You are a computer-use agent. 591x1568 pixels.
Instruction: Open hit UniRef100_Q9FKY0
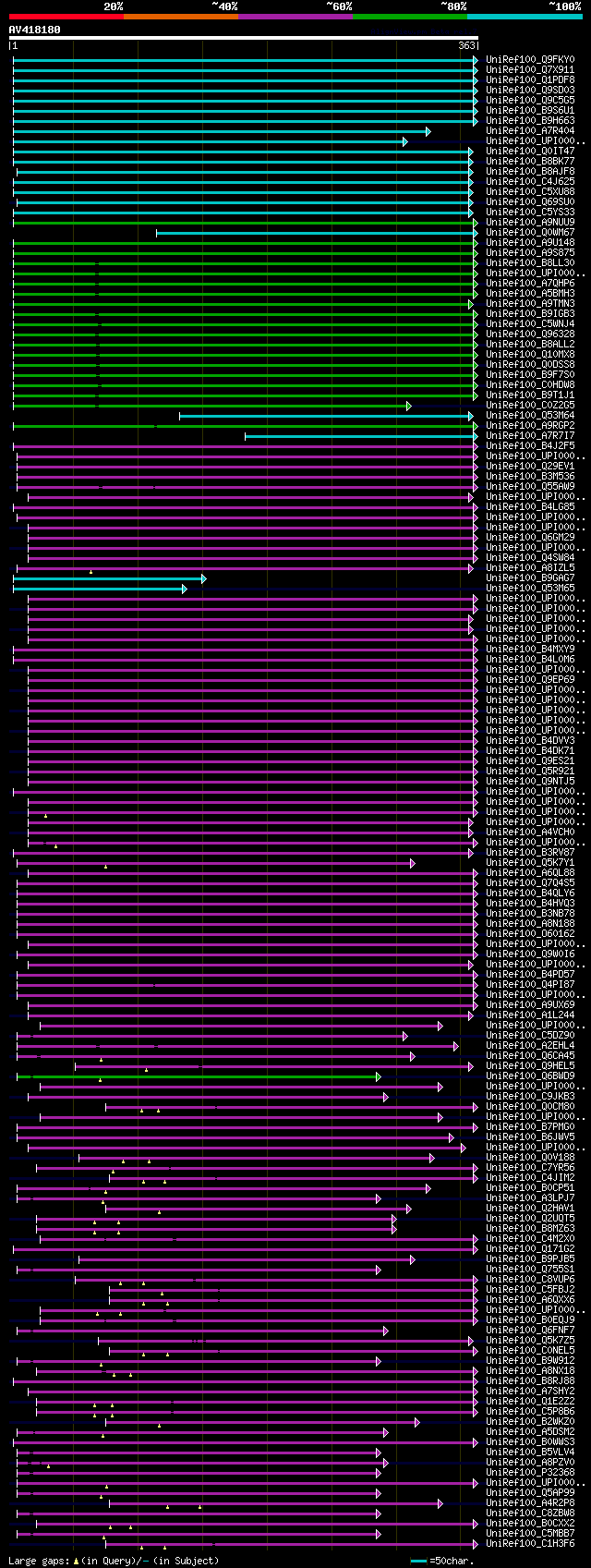pos(530,59)
